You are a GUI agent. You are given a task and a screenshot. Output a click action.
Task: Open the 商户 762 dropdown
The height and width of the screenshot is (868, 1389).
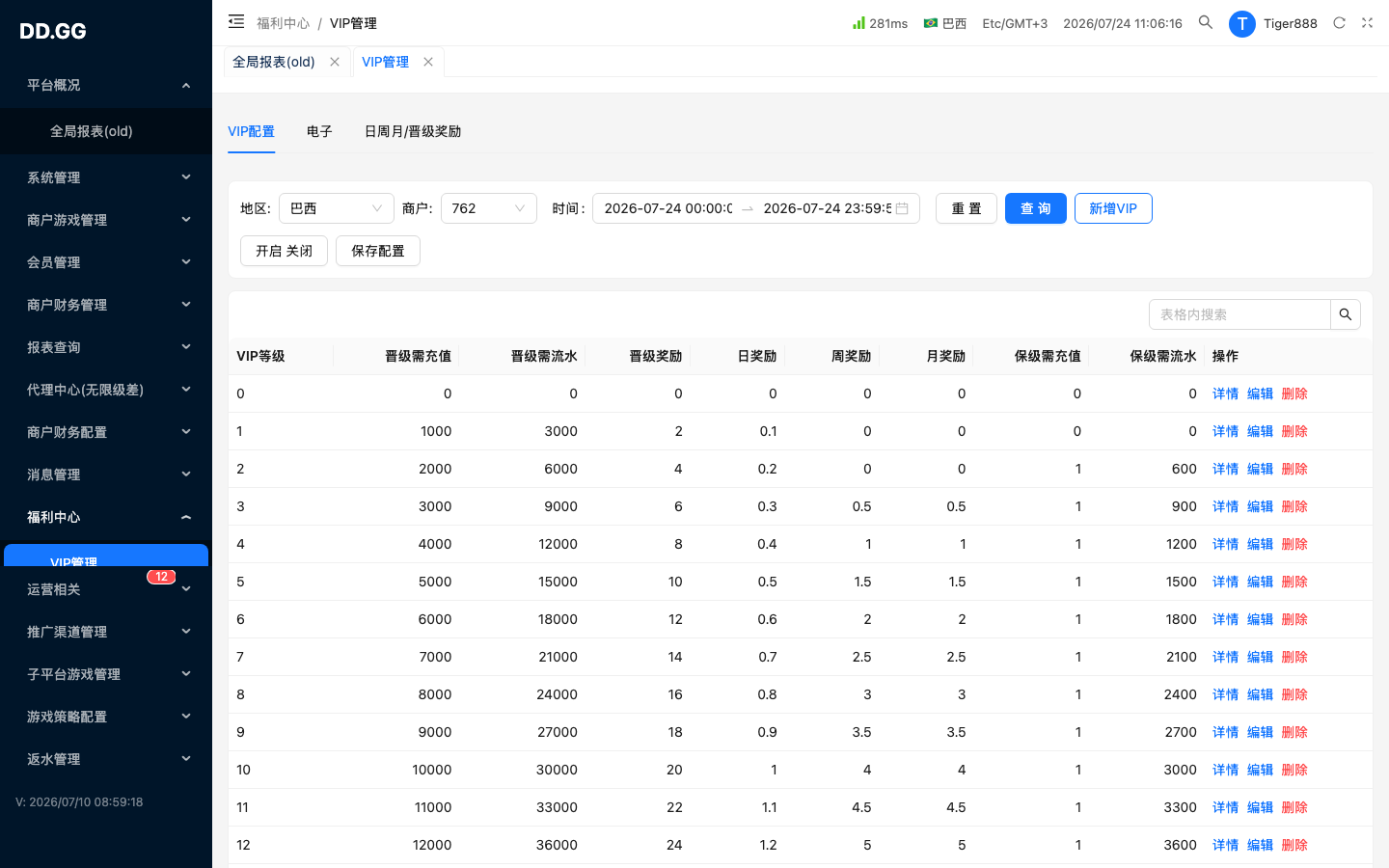point(489,208)
